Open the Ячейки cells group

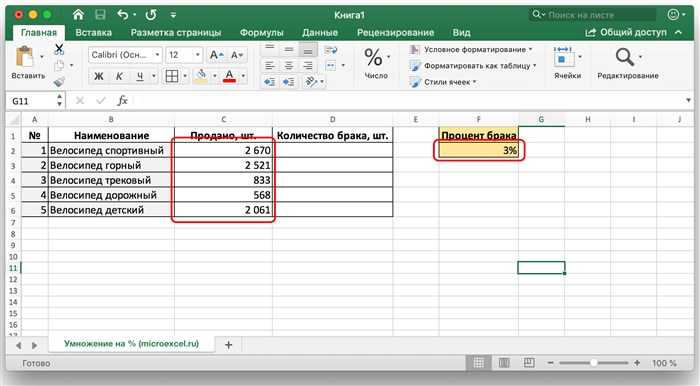click(567, 63)
